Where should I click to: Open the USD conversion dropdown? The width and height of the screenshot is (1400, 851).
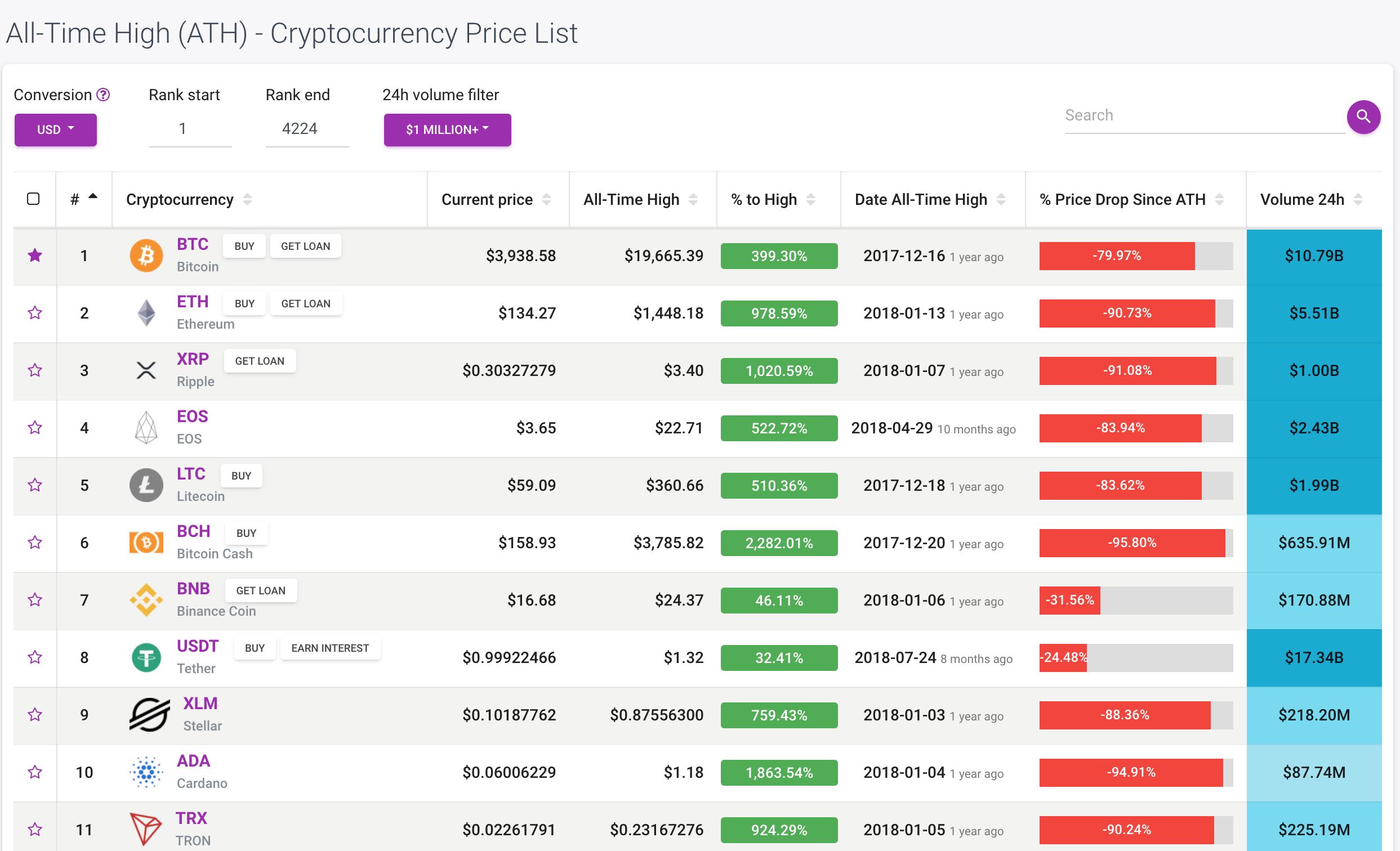tap(56, 129)
